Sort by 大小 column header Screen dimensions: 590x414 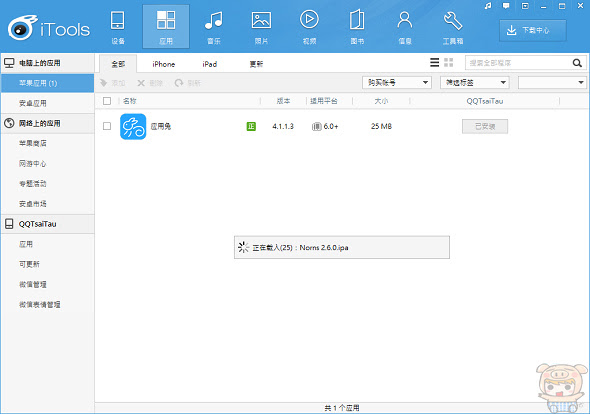381,101
